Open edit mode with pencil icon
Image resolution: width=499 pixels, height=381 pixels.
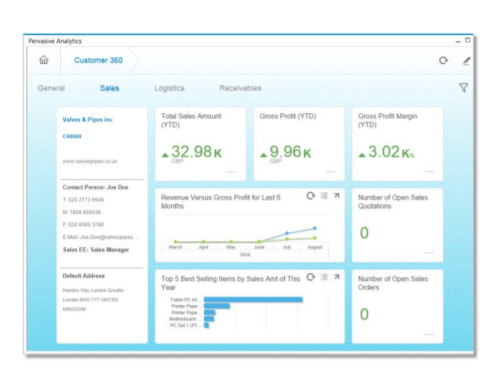(467, 61)
